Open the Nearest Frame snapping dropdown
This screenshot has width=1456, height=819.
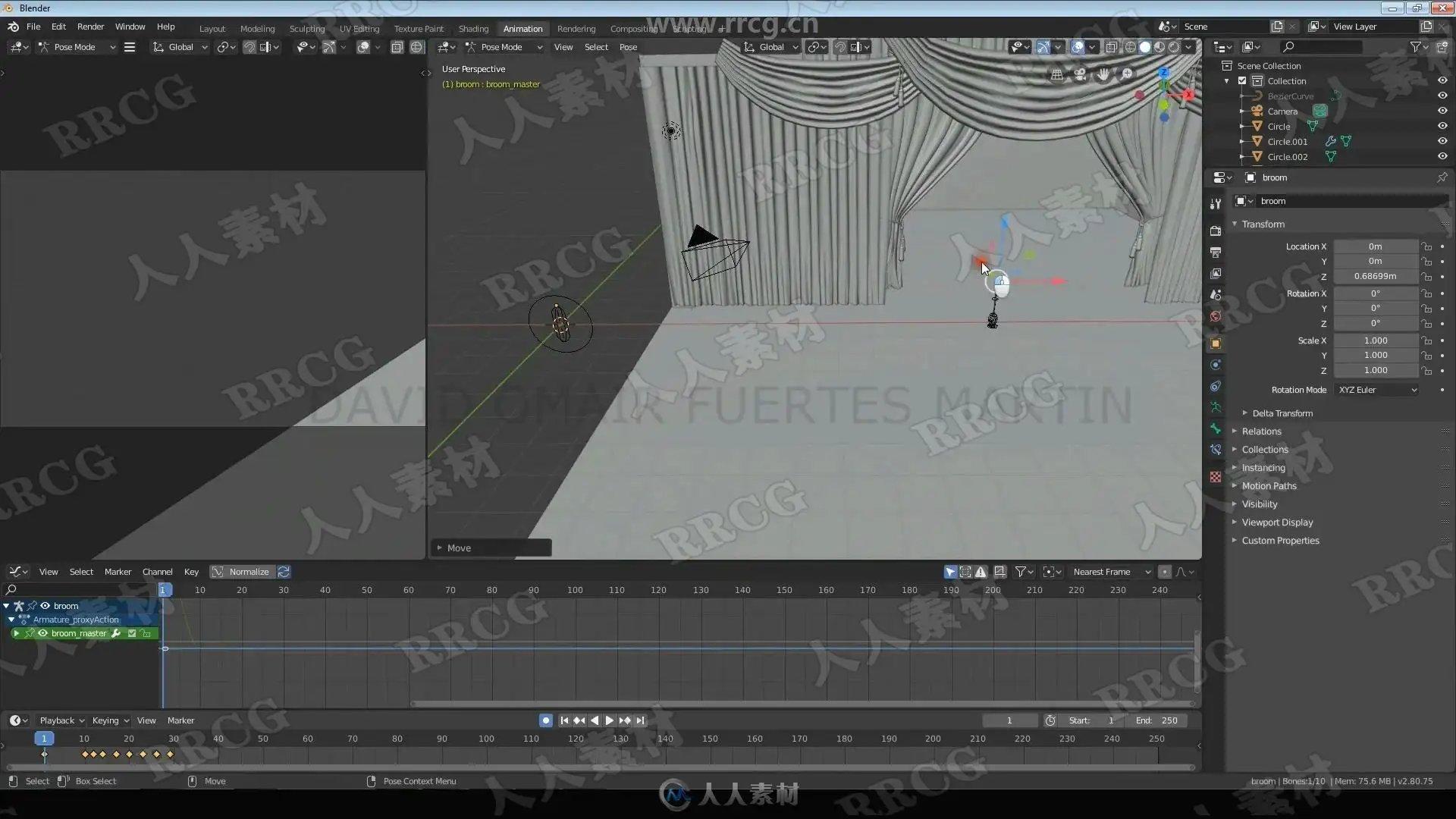[x=1110, y=572]
